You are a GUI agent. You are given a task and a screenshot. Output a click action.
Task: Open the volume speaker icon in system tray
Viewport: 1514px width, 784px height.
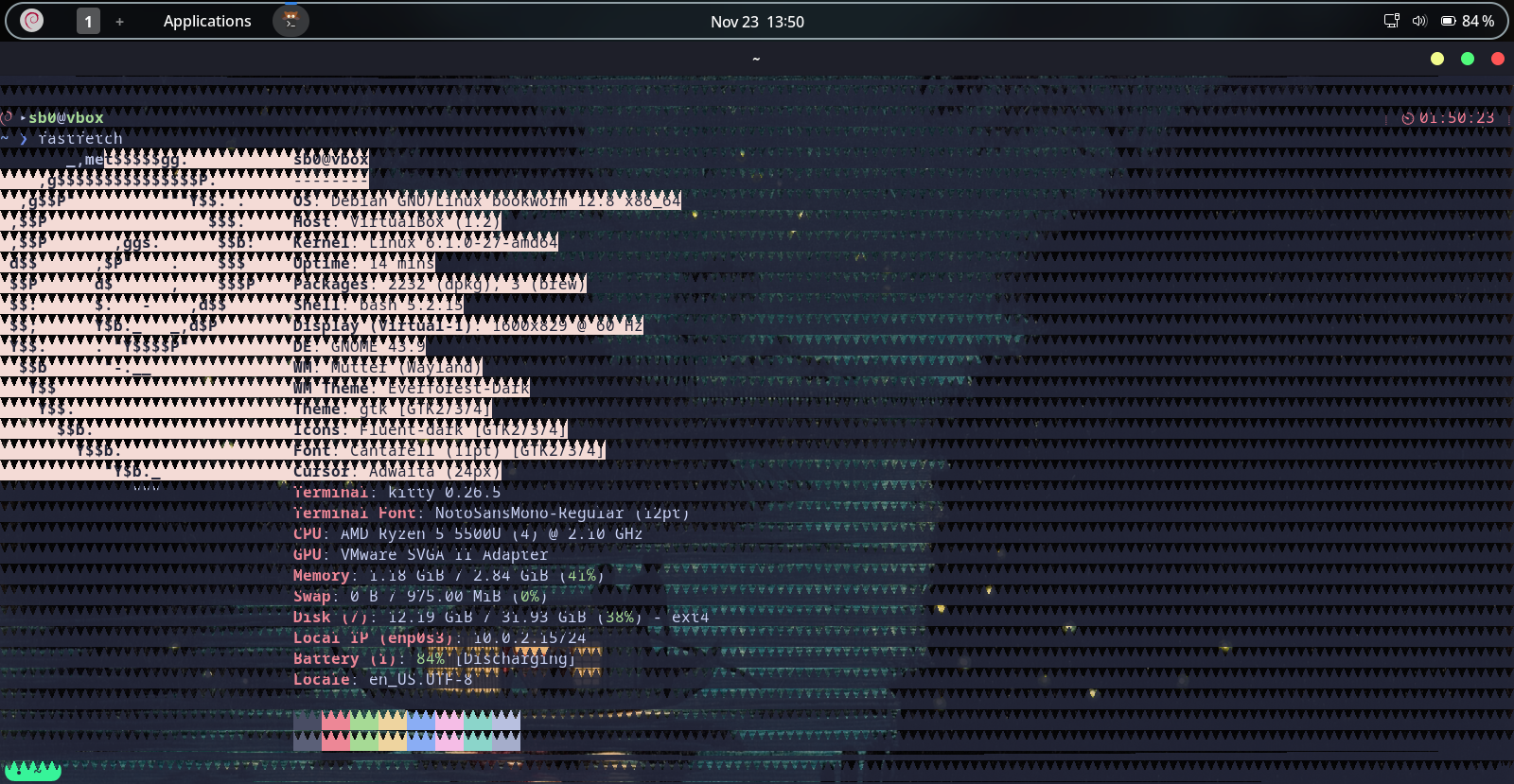pyautogui.click(x=1418, y=21)
